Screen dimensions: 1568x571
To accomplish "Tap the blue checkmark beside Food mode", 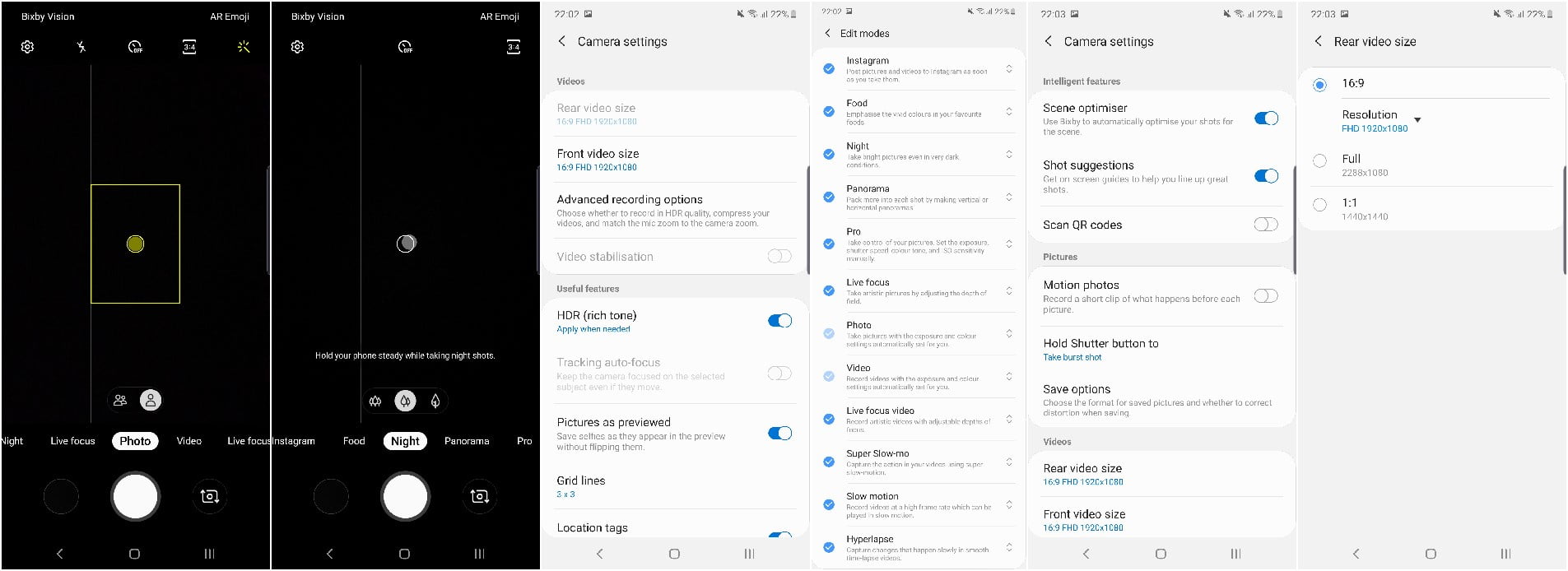I will pyautogui.click(x=829, y=112).
